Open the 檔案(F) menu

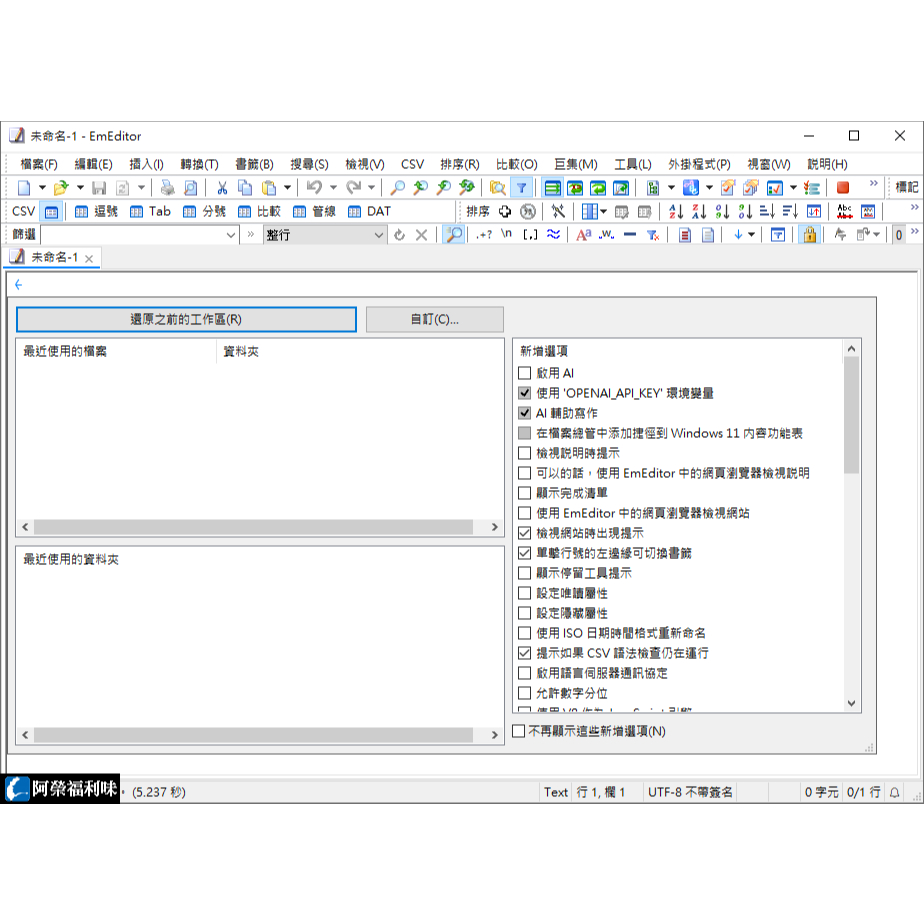coord(39,164)
